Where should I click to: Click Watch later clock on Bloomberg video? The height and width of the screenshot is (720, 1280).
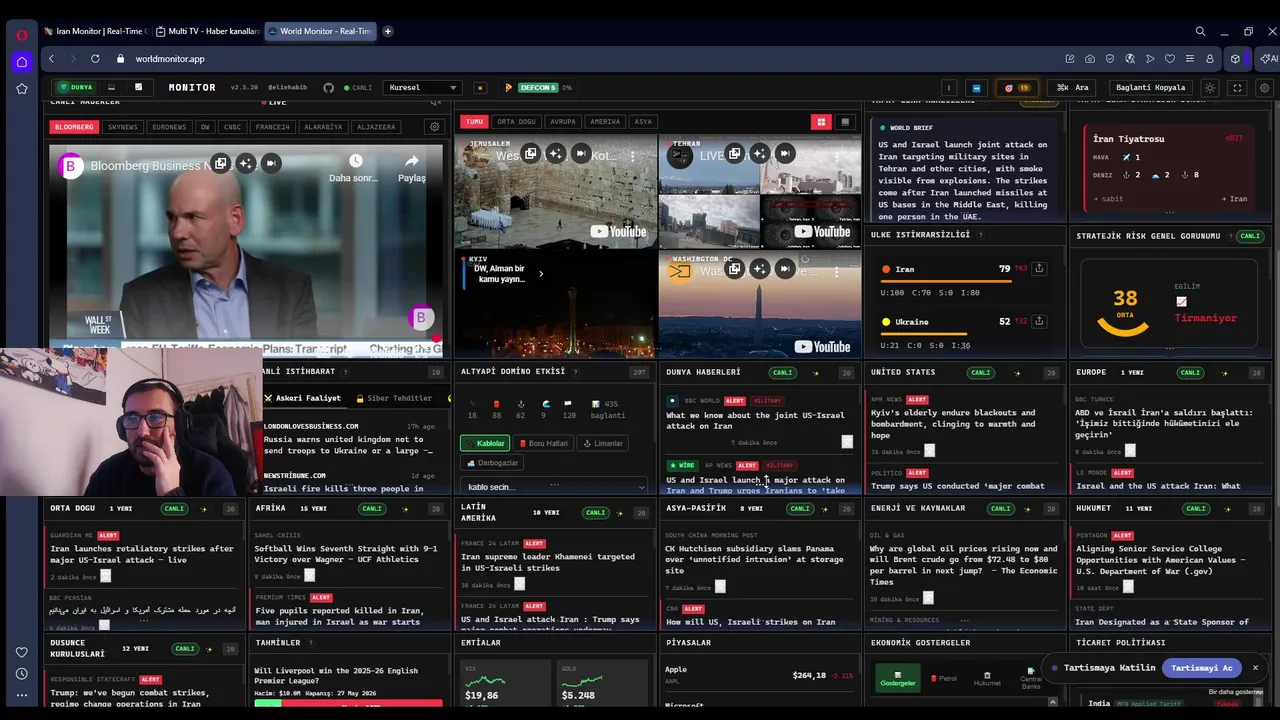pyautogui.click(x=355, y=161)
